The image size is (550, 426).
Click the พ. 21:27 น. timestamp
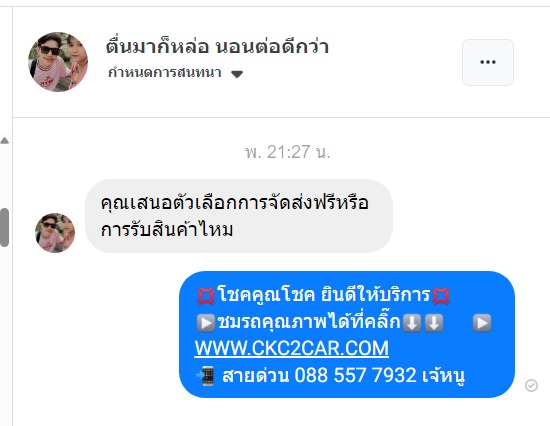click(287, 152)
